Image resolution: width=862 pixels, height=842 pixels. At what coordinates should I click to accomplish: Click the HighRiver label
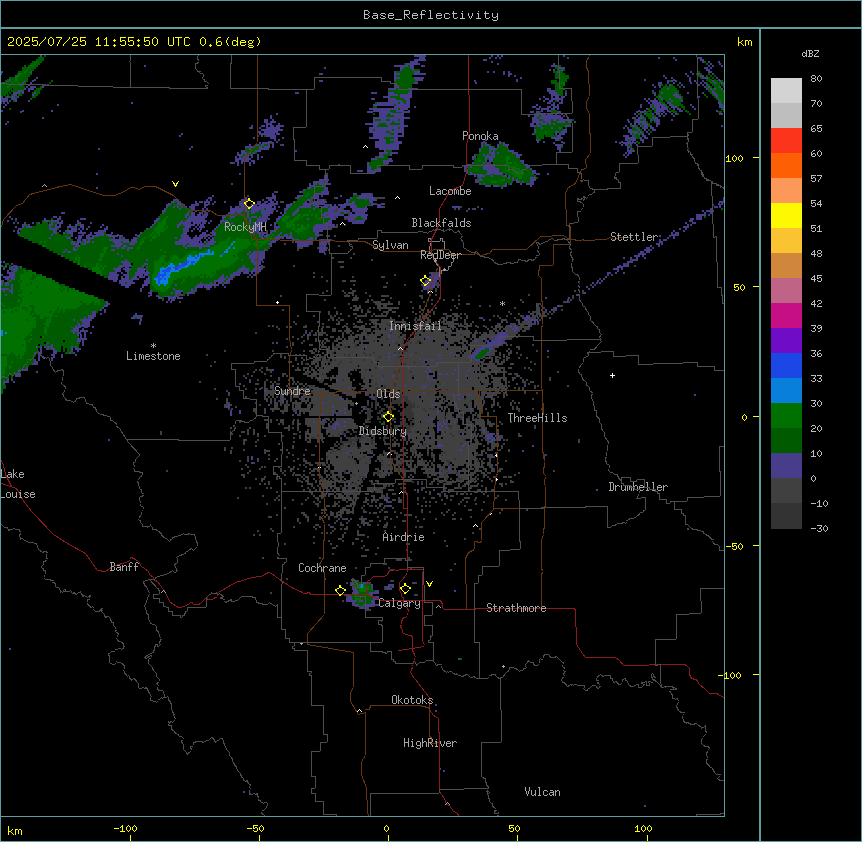tap(430, 743)
